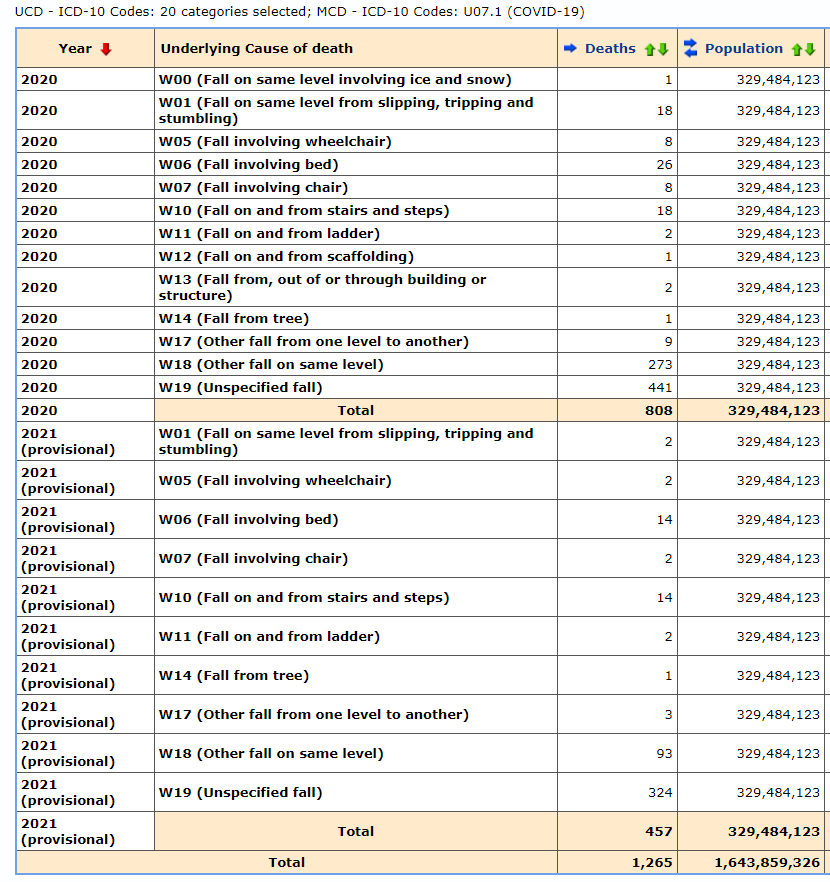Viewport: 830px width, 882px height.
Task: Click population value in the W00 row
Action: (x=778, y=79)
